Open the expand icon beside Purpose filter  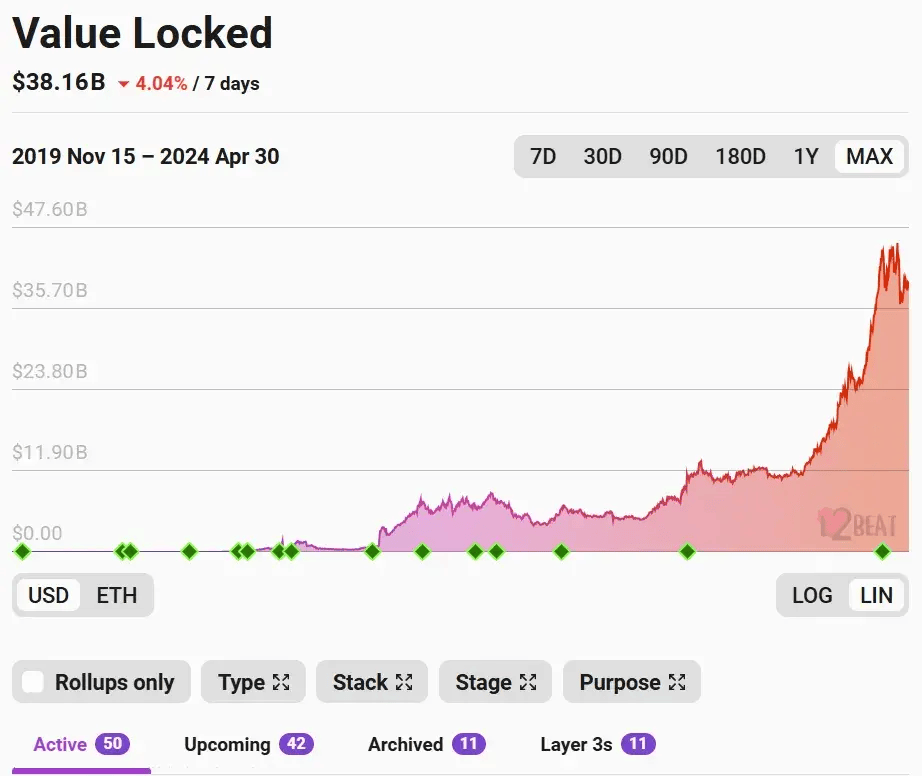click(677, 682)
